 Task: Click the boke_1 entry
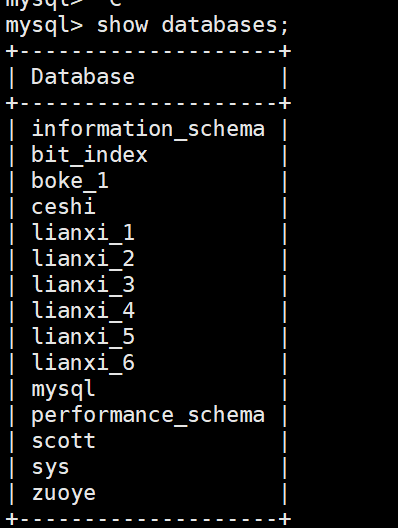[70, 181]
